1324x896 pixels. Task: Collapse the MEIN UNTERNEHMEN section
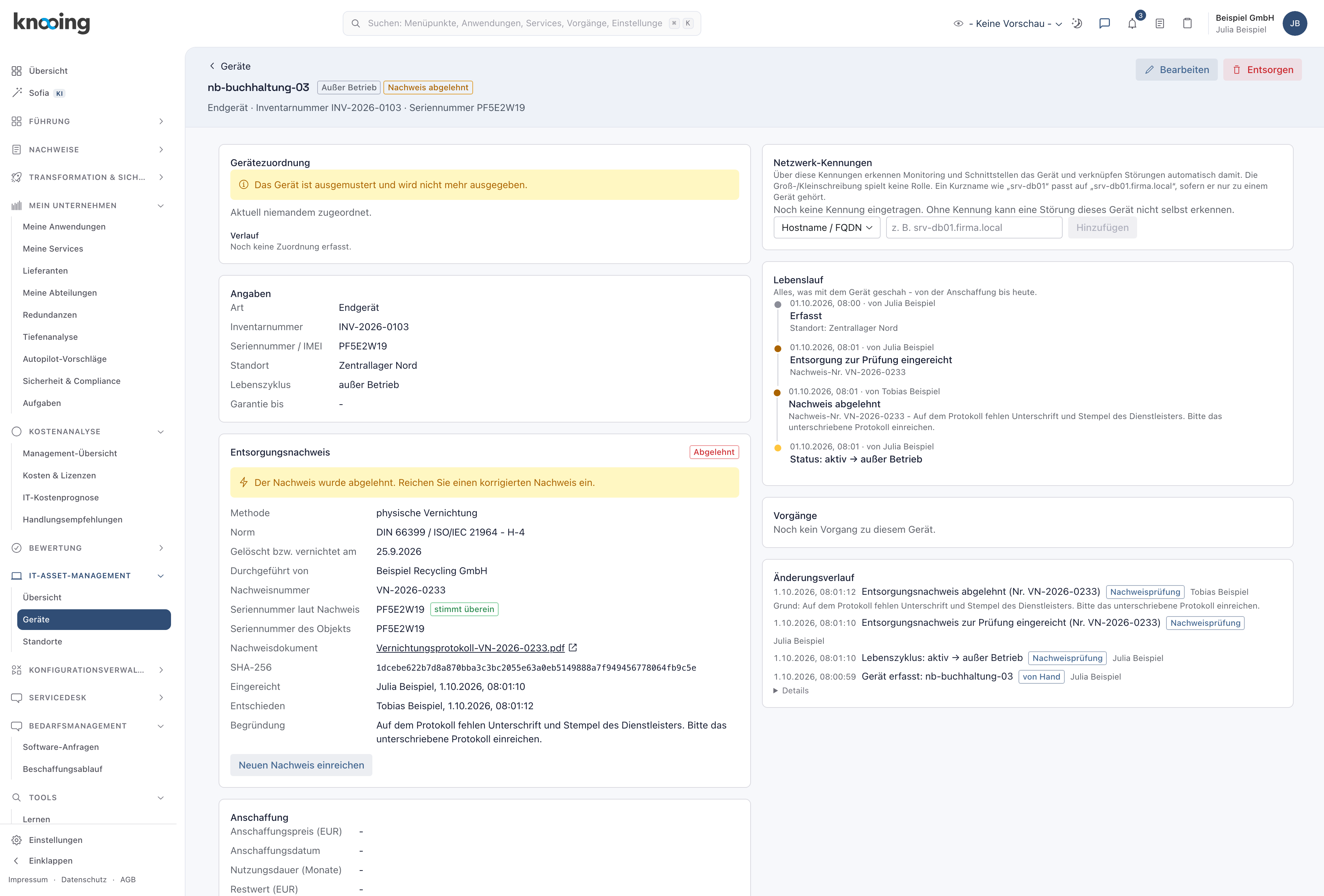(88, 205)
